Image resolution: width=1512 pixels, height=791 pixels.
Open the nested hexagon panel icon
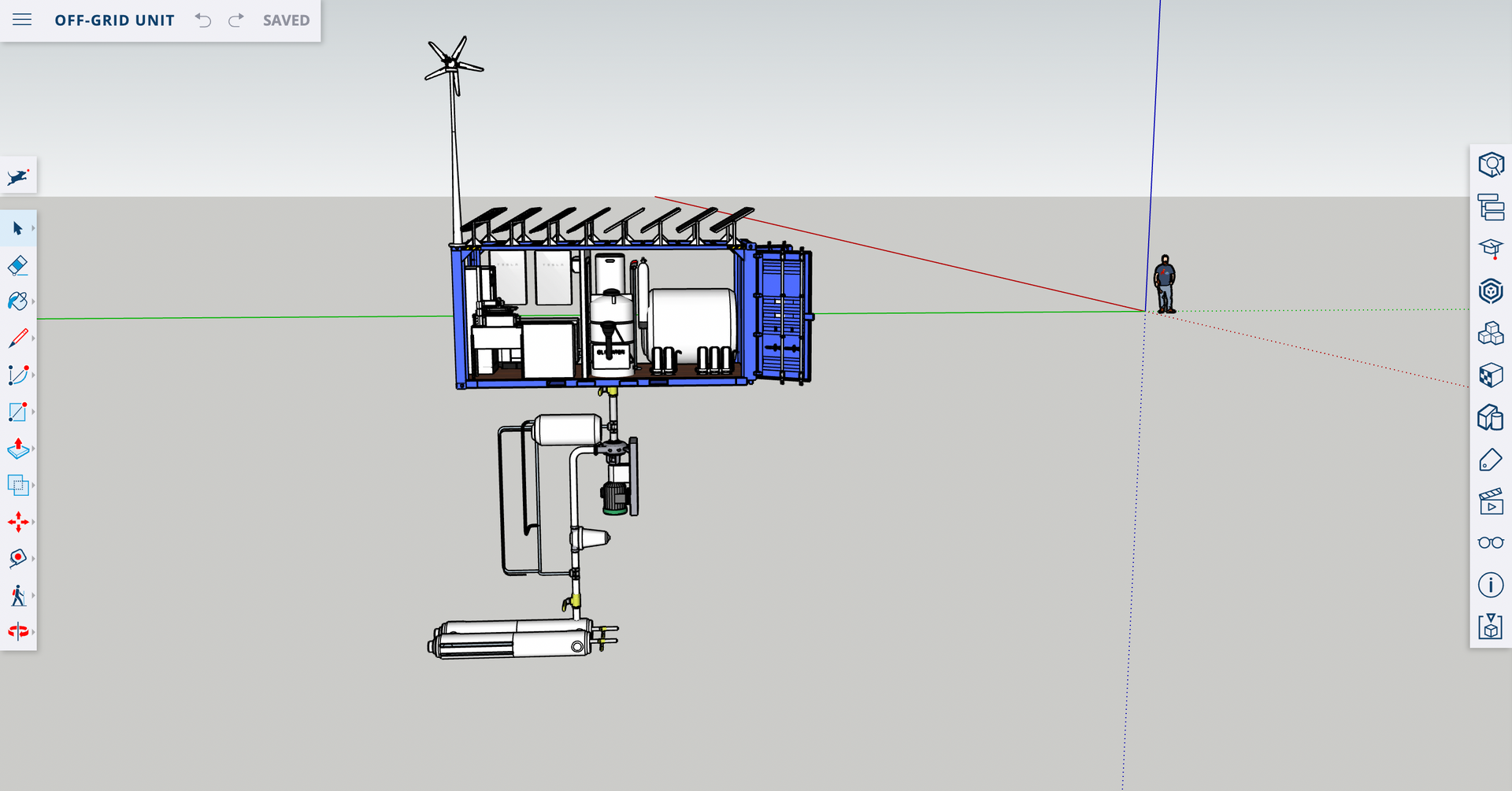[1491, 291]
